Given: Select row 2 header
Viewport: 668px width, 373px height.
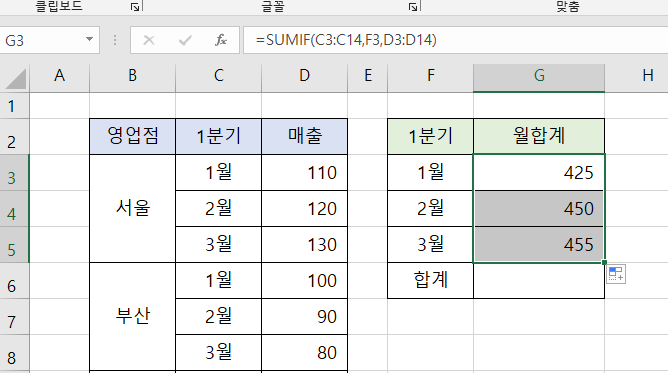Looking at the screenshot, I should point(14,137).
